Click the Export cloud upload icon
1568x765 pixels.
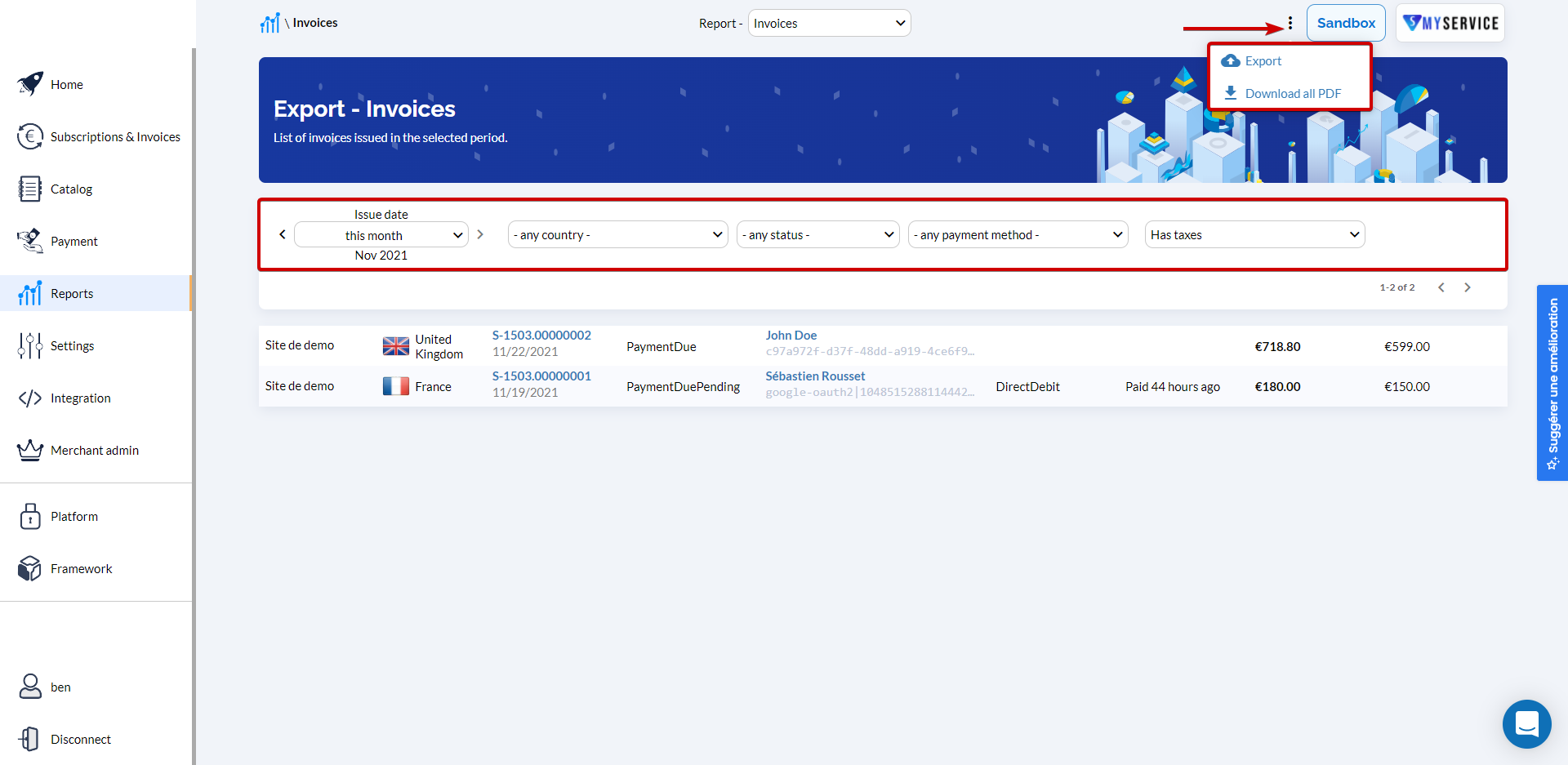click(x=1231, y=60)
